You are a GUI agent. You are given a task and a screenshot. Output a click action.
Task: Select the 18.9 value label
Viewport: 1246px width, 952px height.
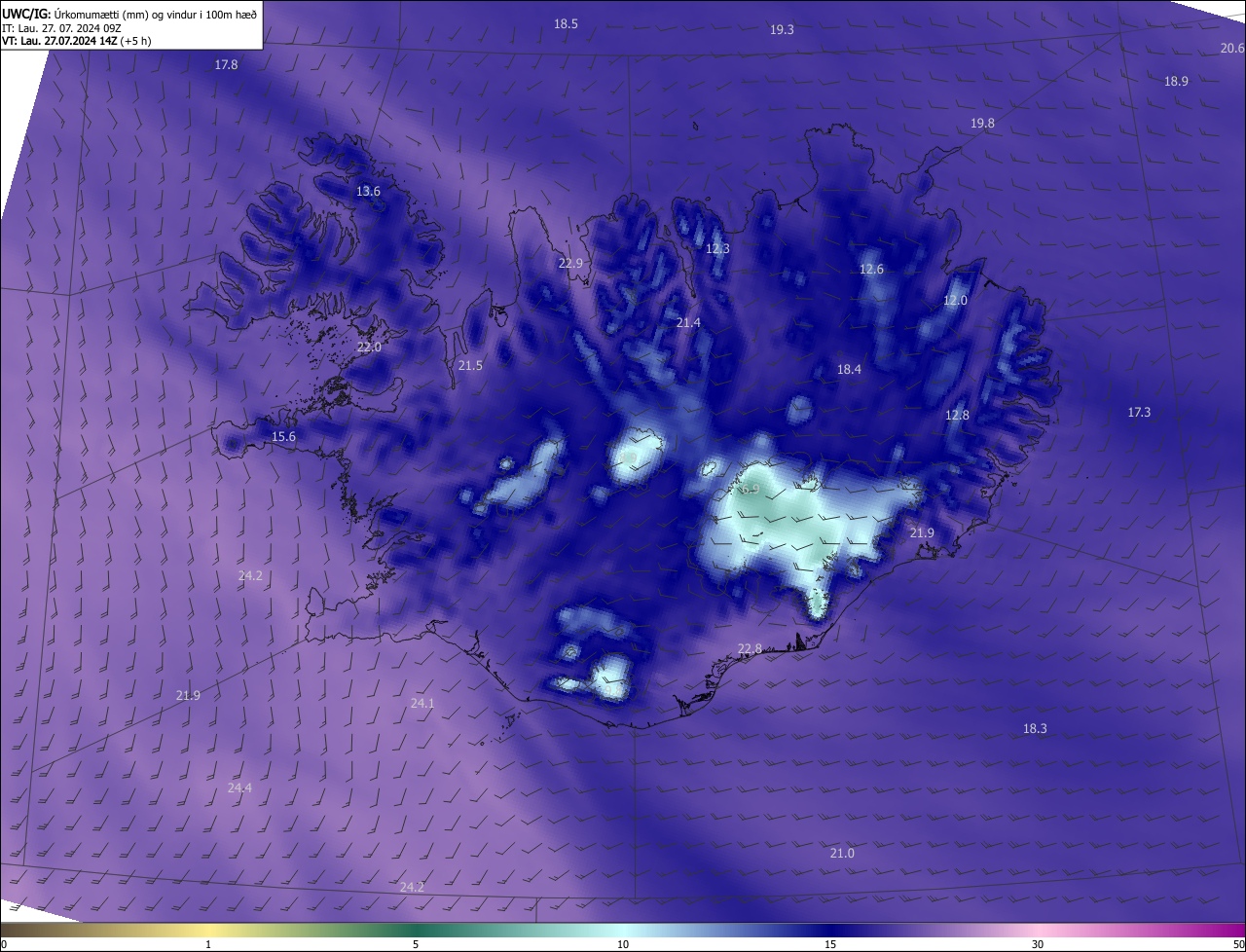tap(1176, 82)
